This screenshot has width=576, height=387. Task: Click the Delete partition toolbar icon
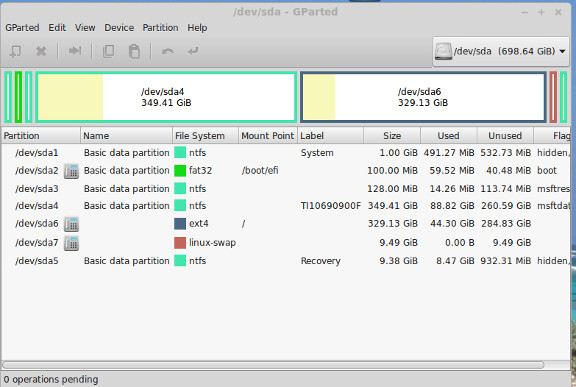(x=41, y=51)
